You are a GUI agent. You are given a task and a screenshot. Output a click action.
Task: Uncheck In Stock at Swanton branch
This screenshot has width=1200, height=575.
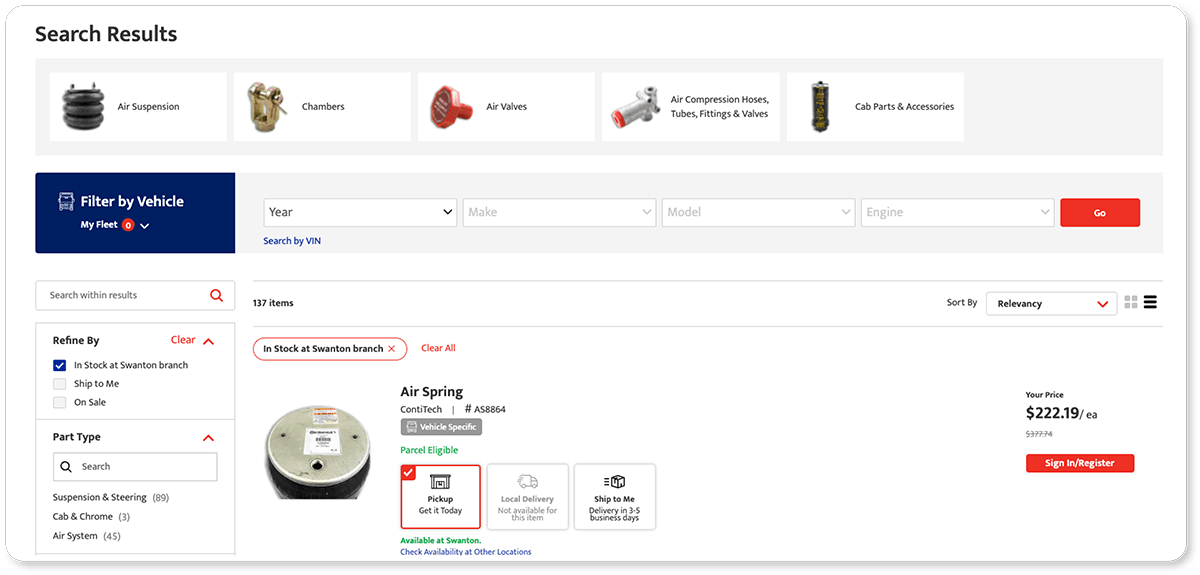60,365
